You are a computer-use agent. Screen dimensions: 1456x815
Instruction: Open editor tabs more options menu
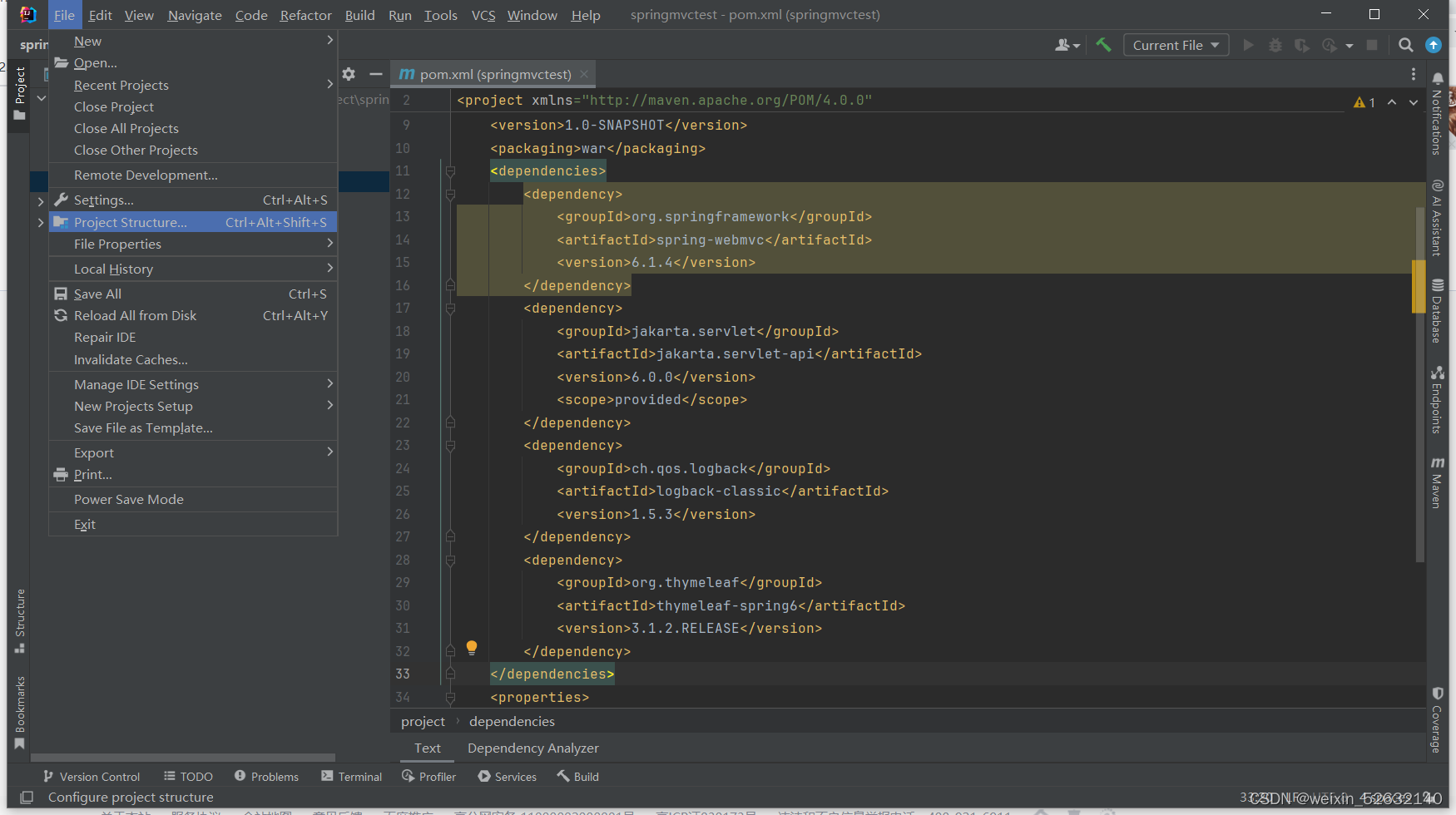pos(1414,74)
